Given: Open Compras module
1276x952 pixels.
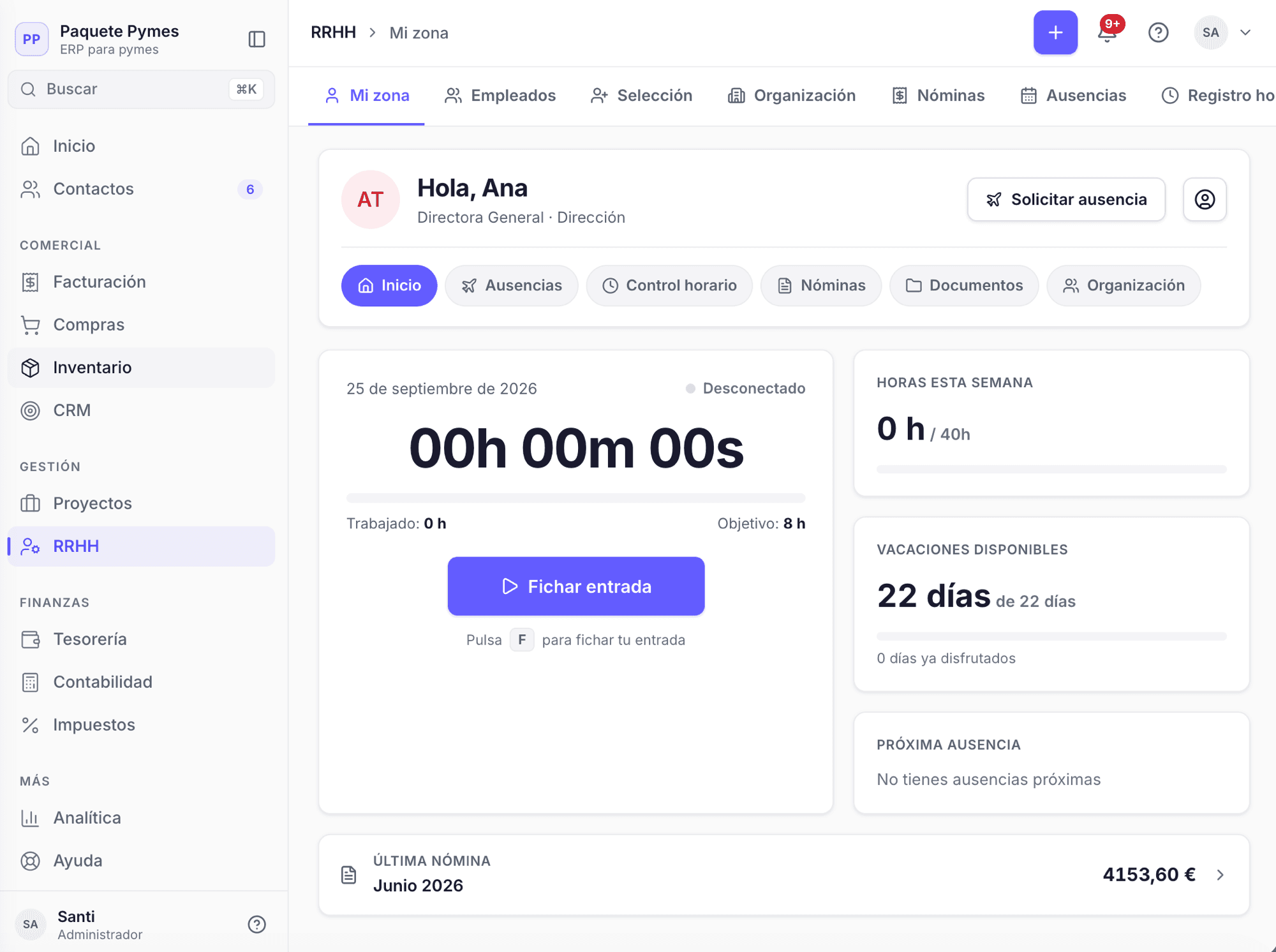Looking at the screenshot, I should click(141, 325).
